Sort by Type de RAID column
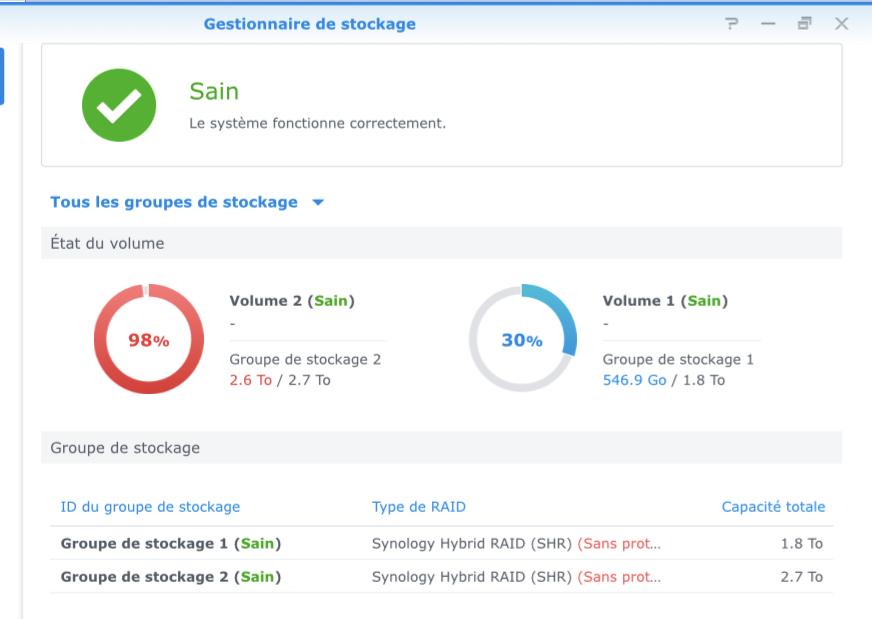This screenshot has width=872, height=619. [419, 507]
